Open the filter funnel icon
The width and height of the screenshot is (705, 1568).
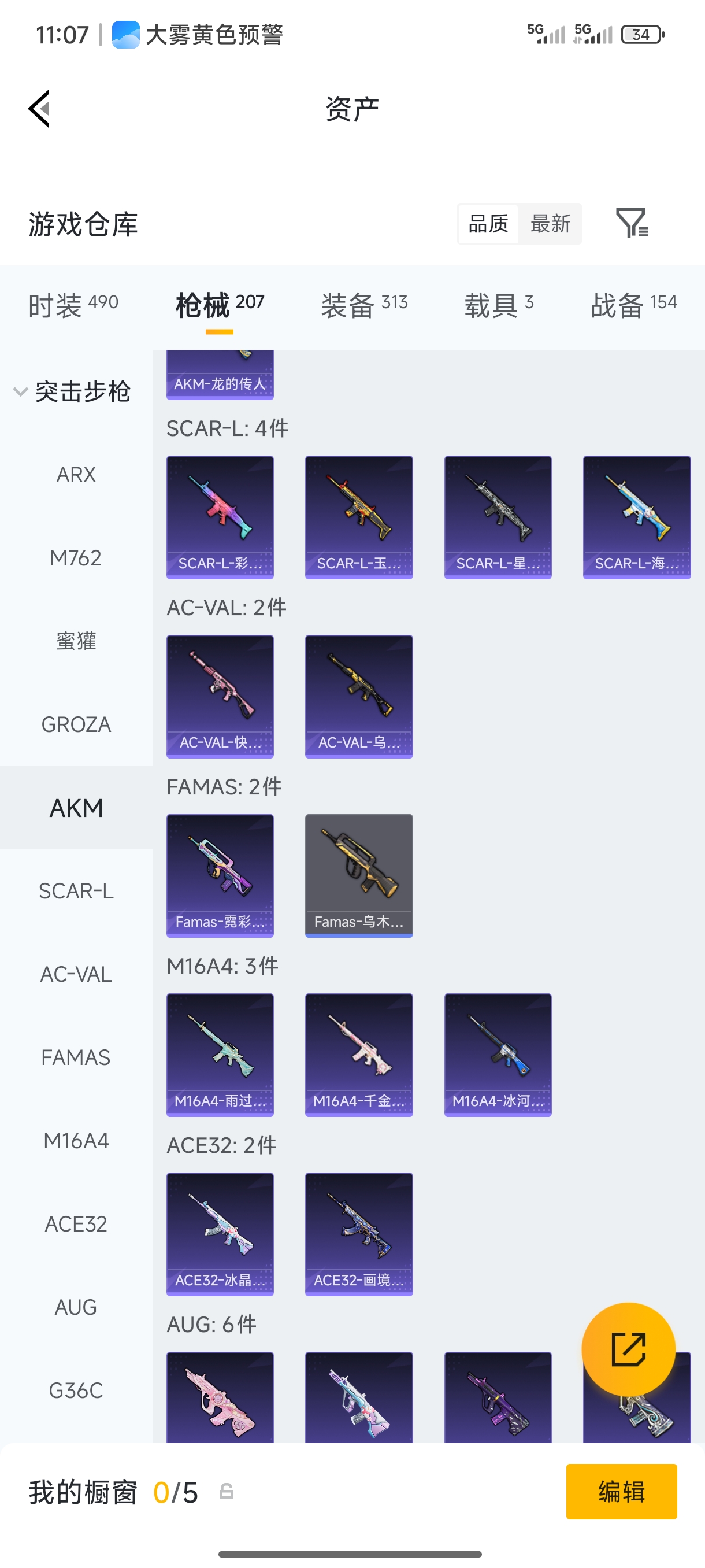point(632,223)
